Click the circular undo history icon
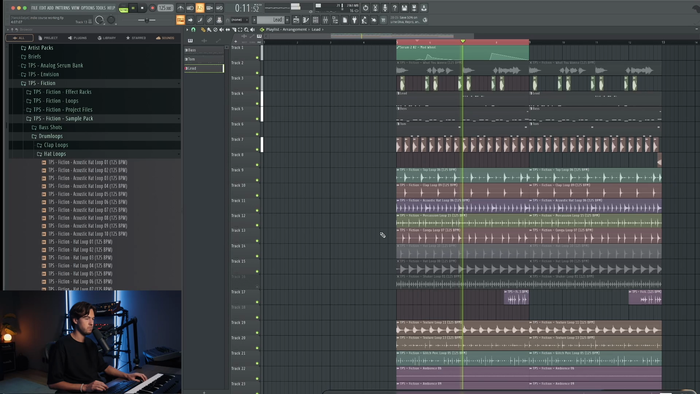The width and height of the screenshot is (700, 394). click(x=366, y=8)
